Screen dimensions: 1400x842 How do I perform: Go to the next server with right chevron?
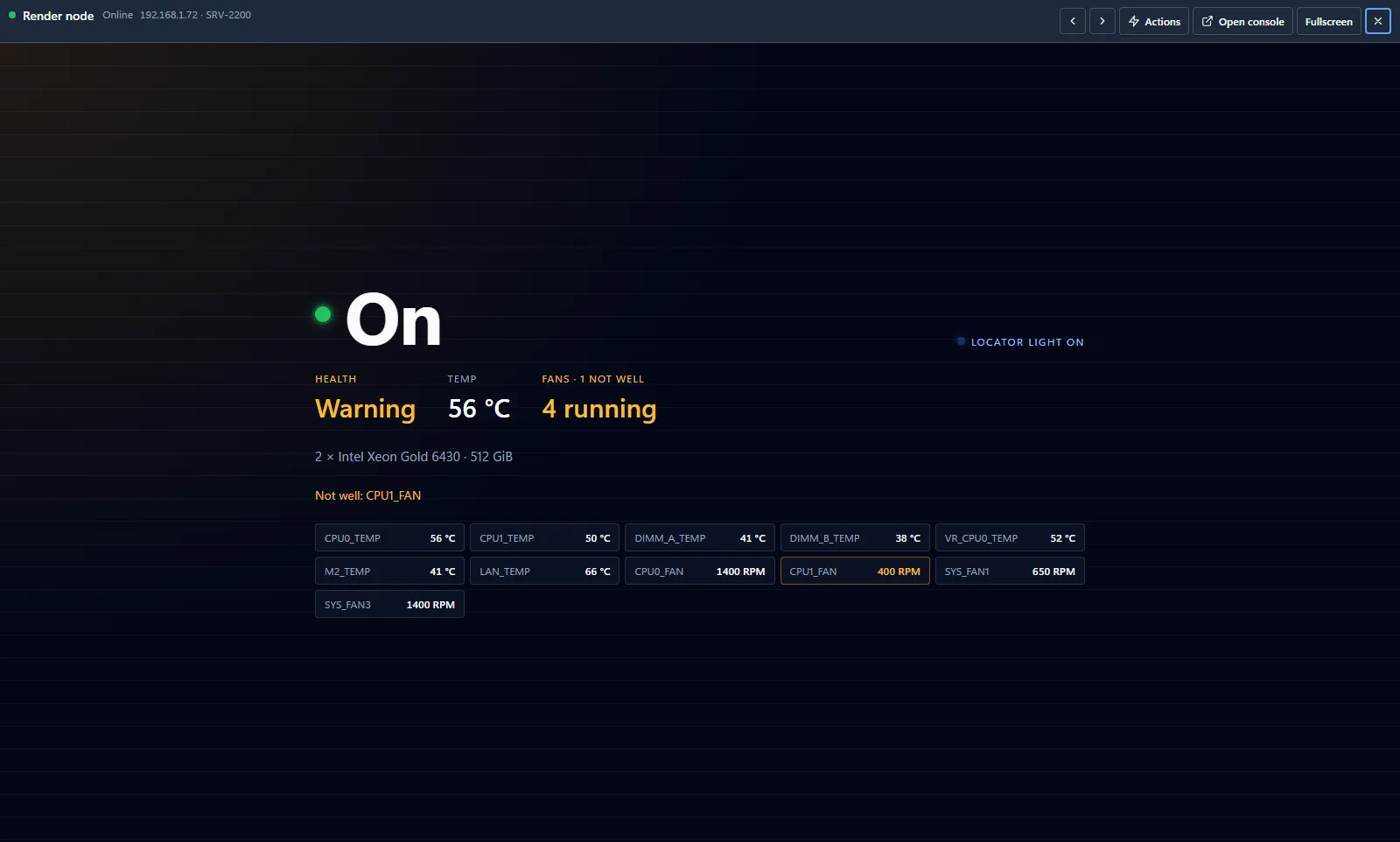(x=1102, y=21)
